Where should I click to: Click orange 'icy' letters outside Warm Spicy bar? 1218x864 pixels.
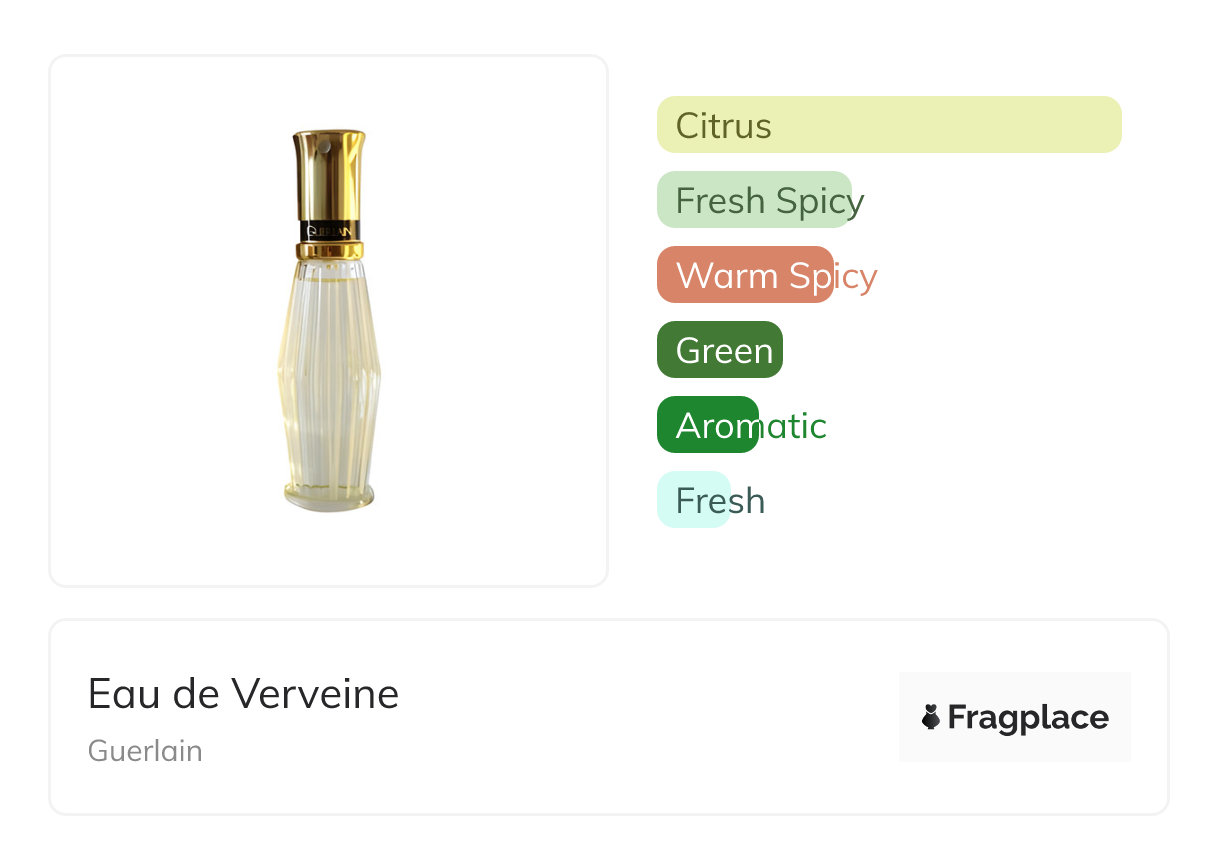click(857, 276)
